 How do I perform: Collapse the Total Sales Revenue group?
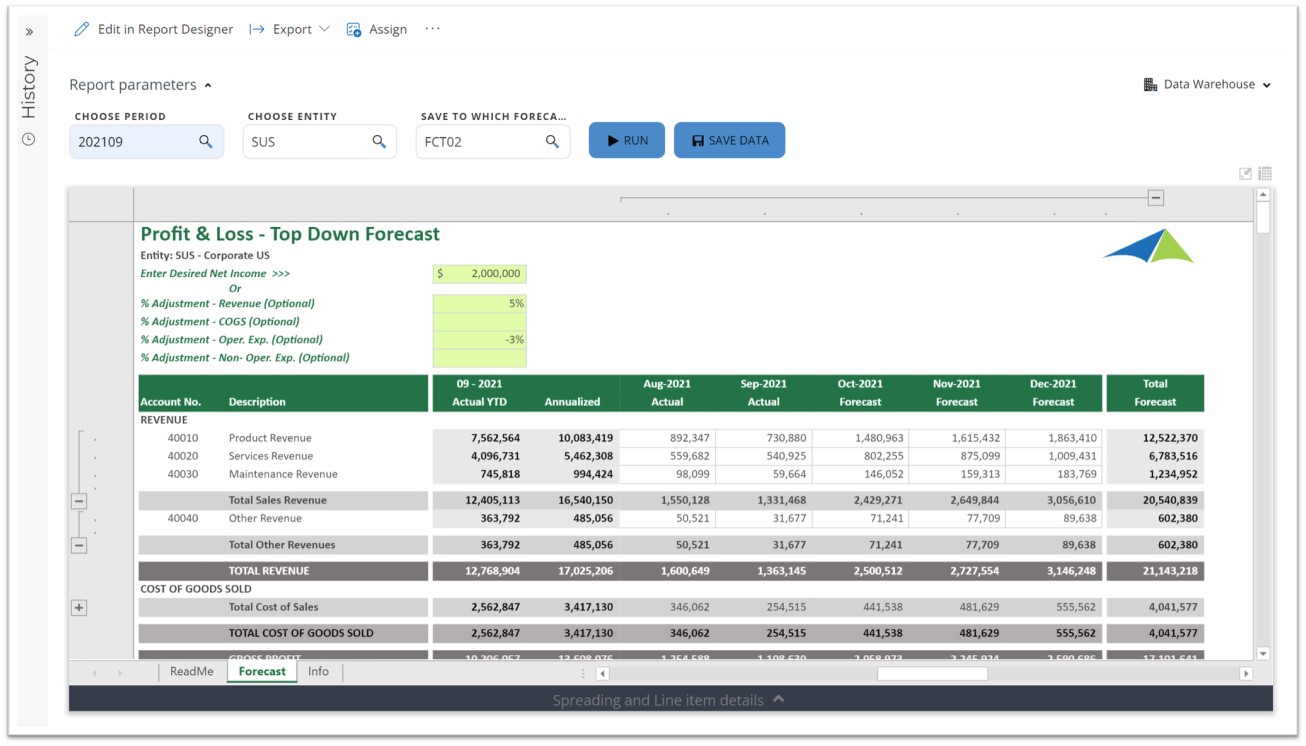click(x=79, y=501)
